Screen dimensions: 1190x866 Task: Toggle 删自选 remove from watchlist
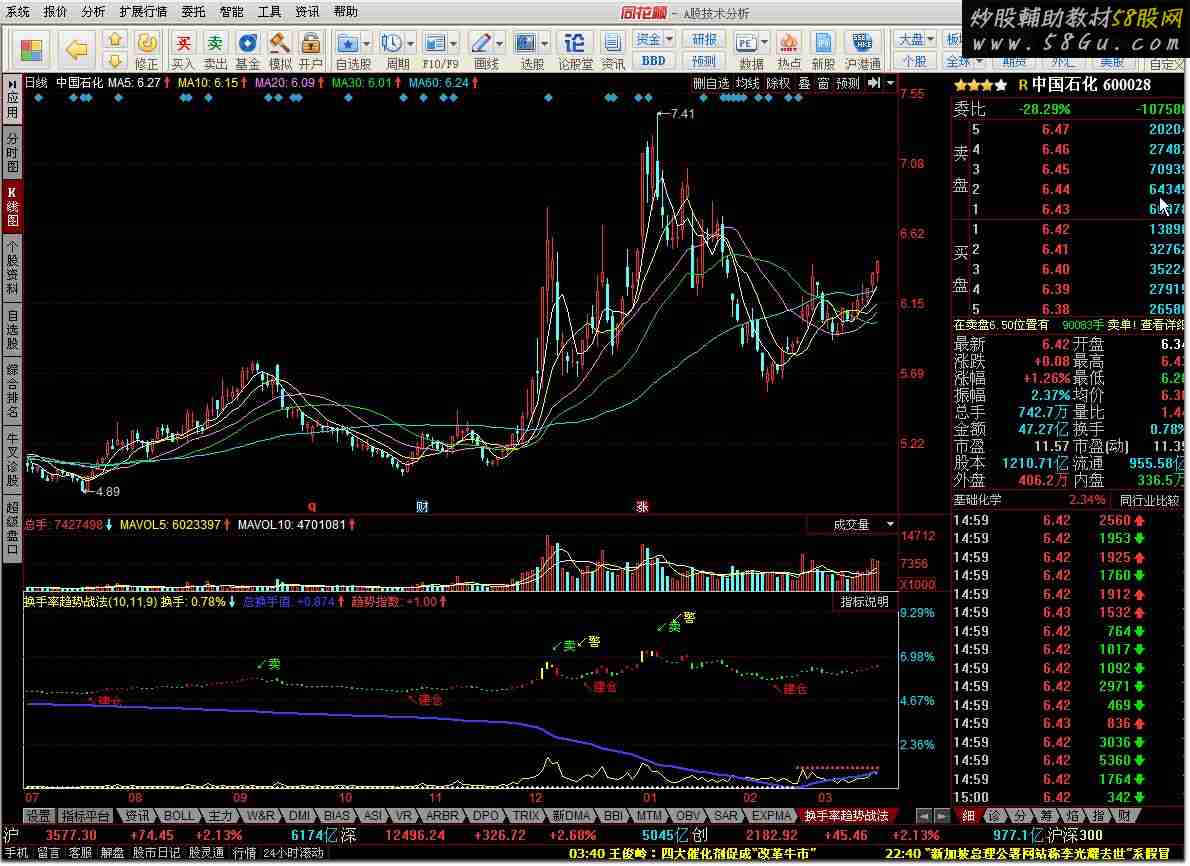[x=710, y=83]
